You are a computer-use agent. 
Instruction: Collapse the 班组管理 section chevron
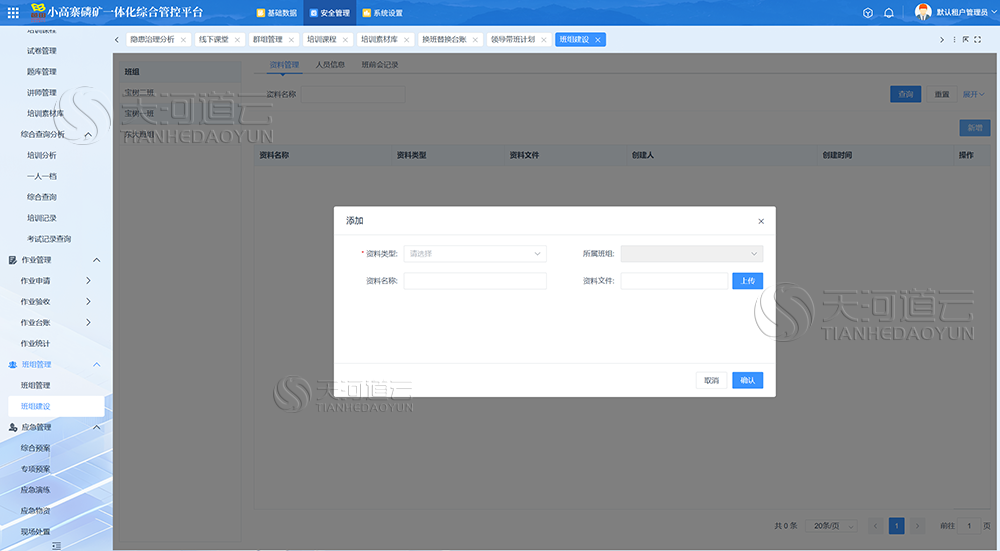(96, 365)
